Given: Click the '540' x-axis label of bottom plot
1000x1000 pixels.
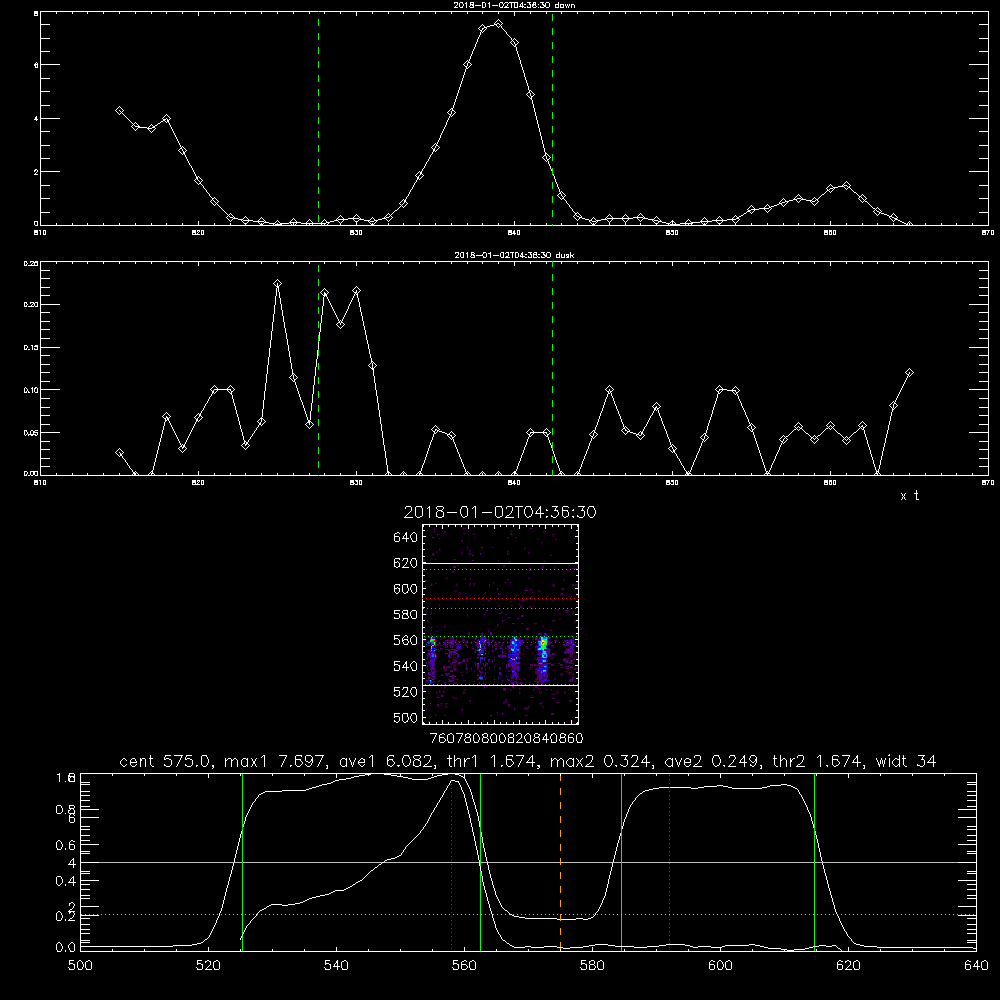Looking at the screenshot, I should coord(336,965).
